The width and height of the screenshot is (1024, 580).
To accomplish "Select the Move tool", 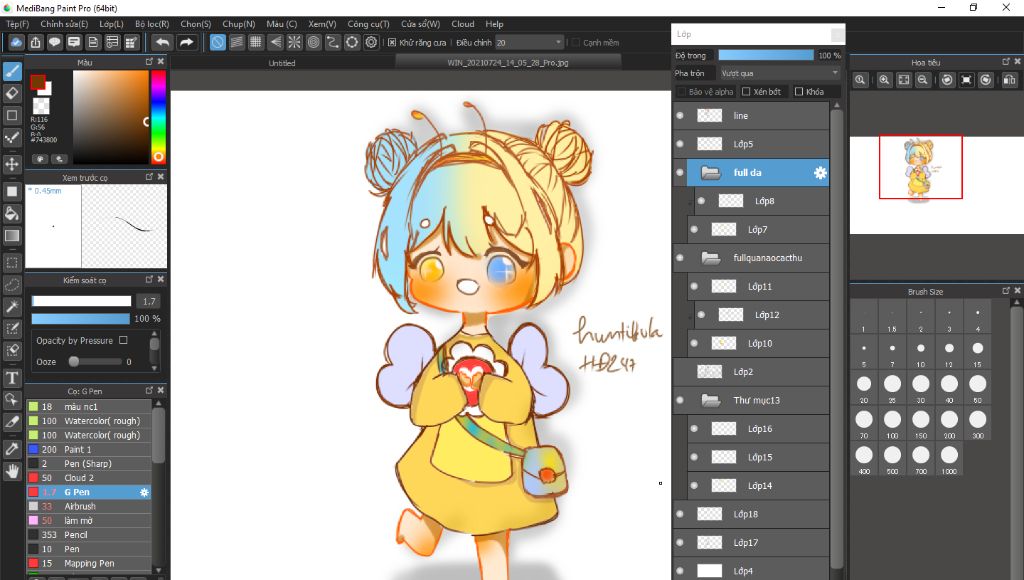I will (12, 163).
